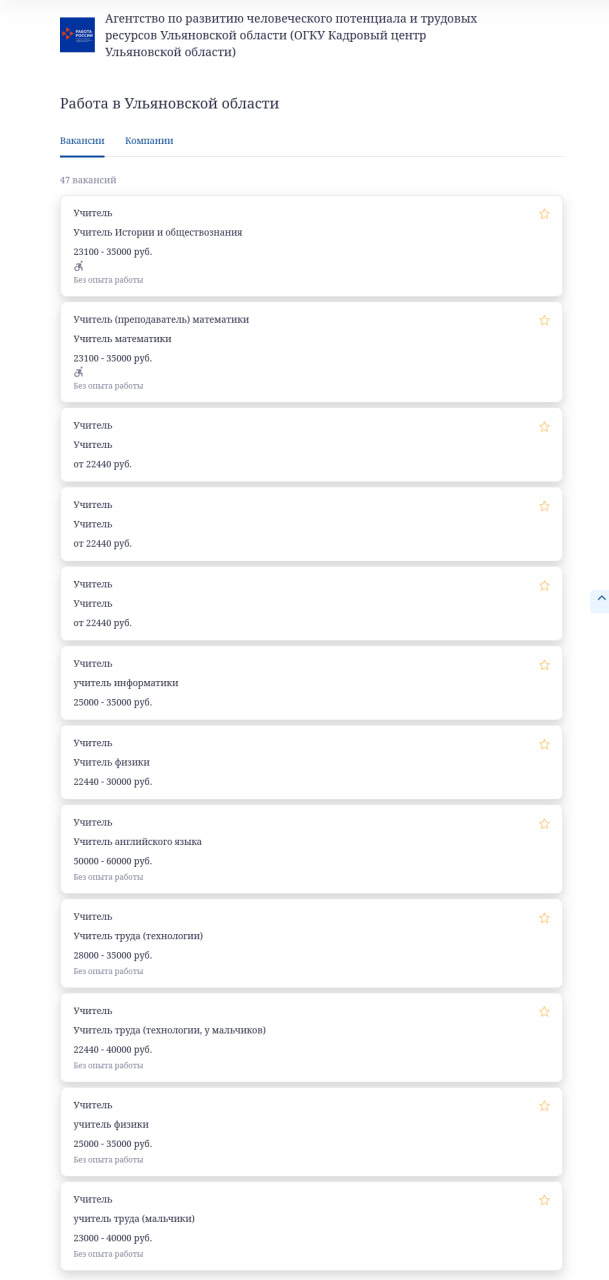Click the scroll-to-top chevron button
Screen dimensions: 609x1280
pyautogui.click(x=601, y=599)
